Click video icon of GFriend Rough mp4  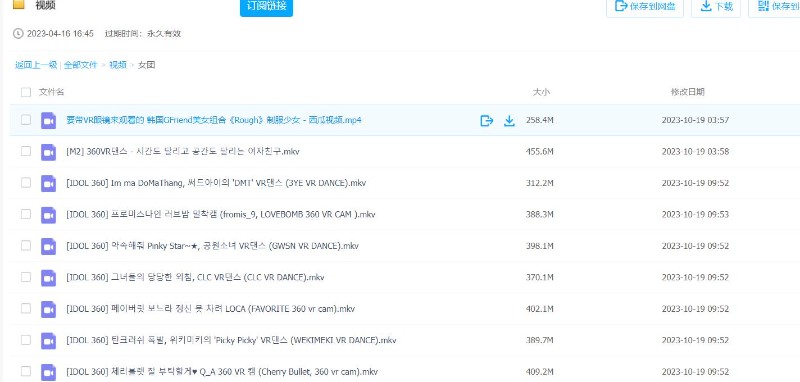48,120
